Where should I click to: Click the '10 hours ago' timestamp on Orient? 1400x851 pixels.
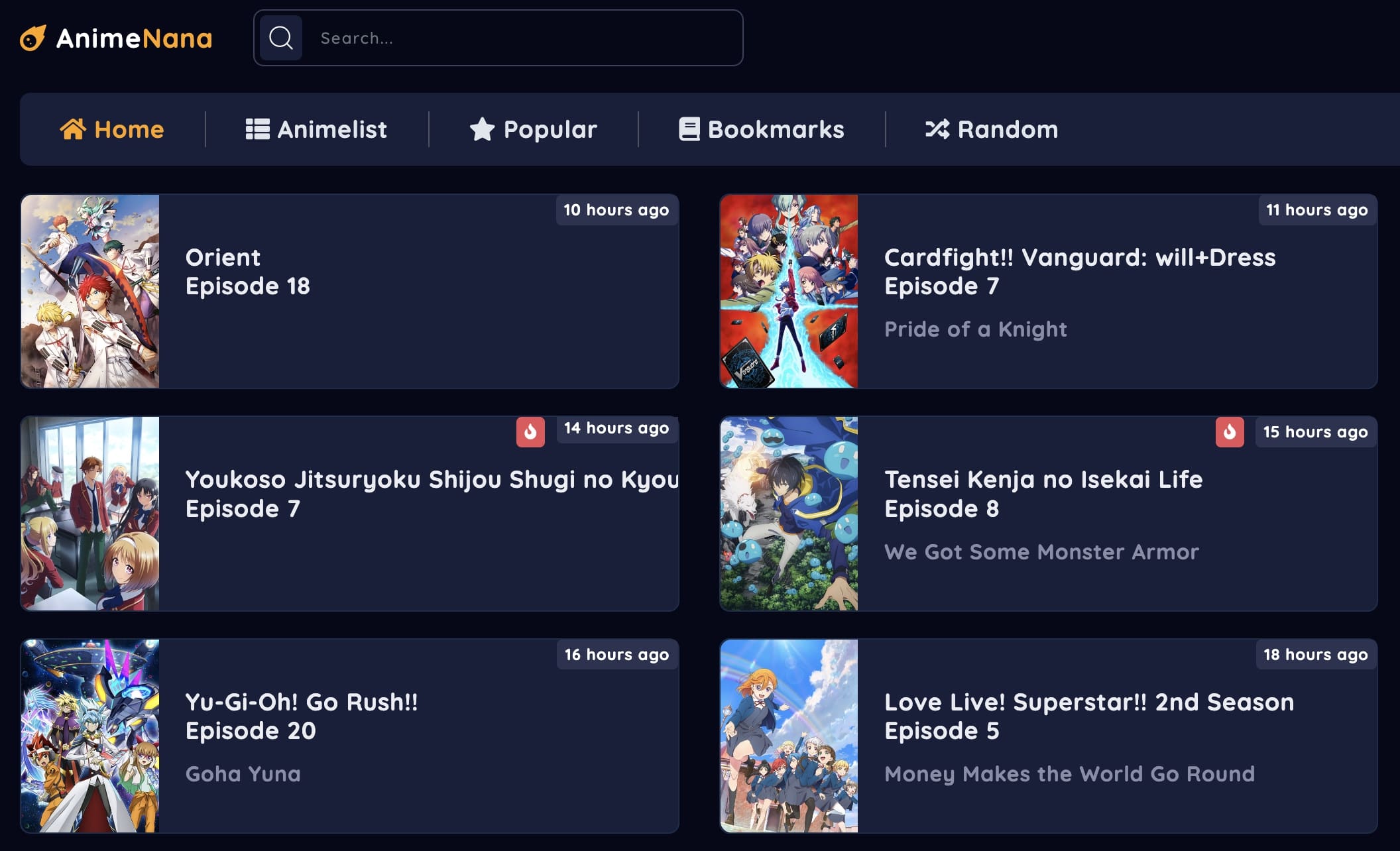point(616,210)
